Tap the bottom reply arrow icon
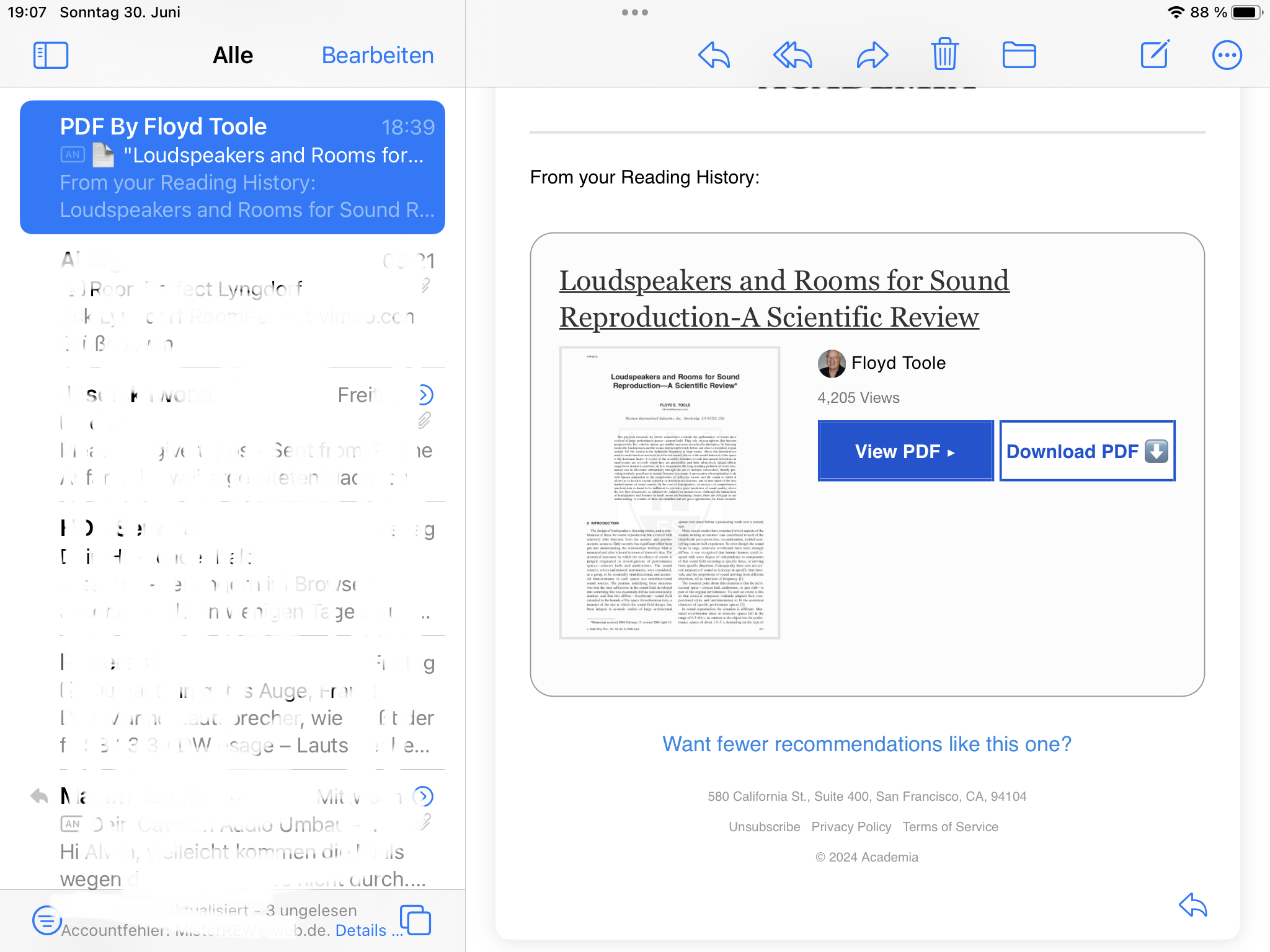1270x952 pixels. [x=1193, y=906]
